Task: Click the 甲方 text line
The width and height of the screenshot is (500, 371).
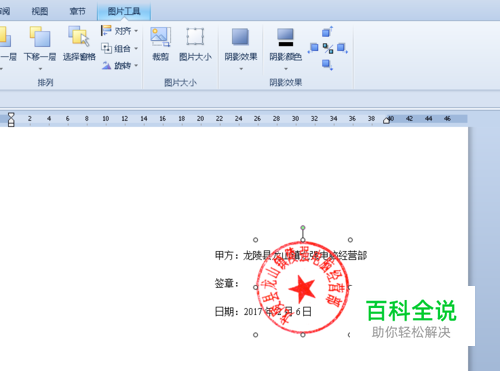Action: click(x=291, y=256)
